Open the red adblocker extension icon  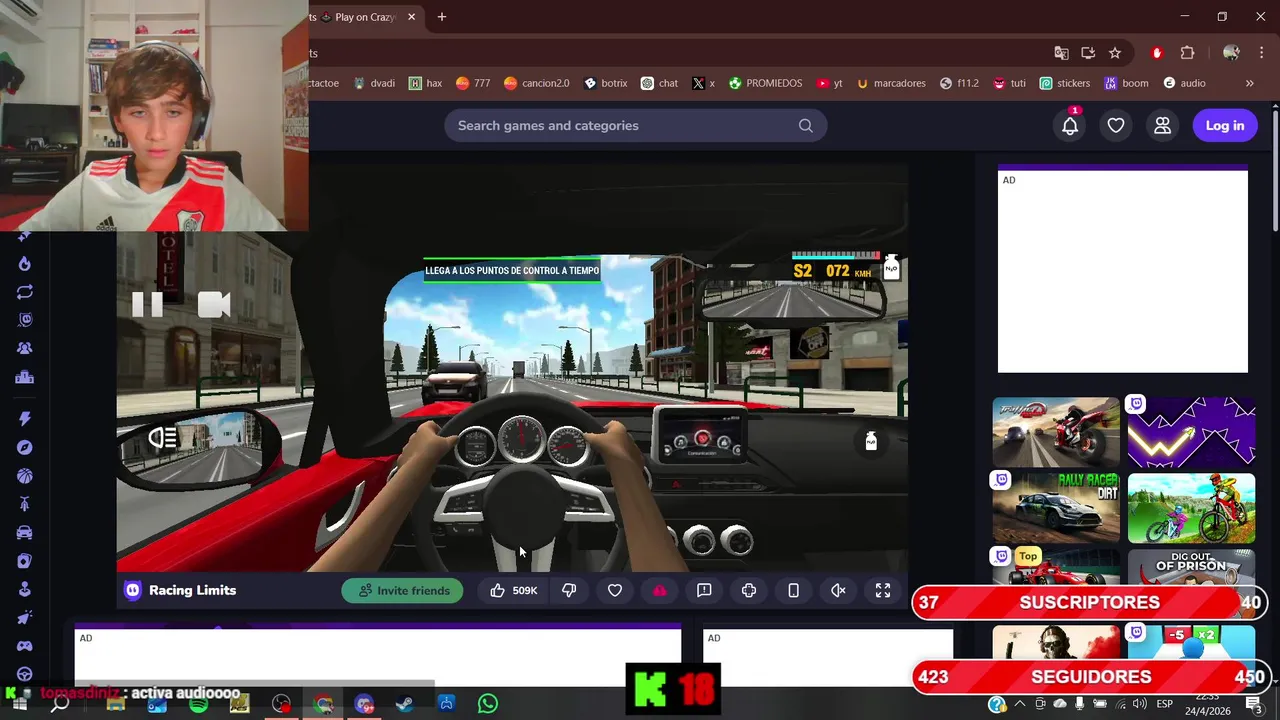[x=1157, y=53]
